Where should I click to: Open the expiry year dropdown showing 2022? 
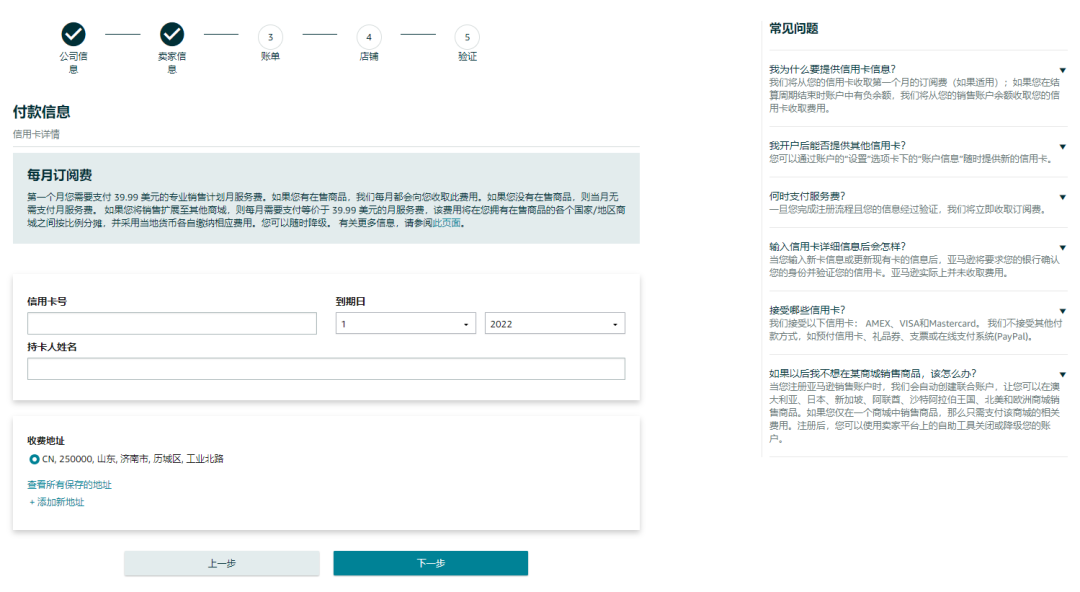555,323
